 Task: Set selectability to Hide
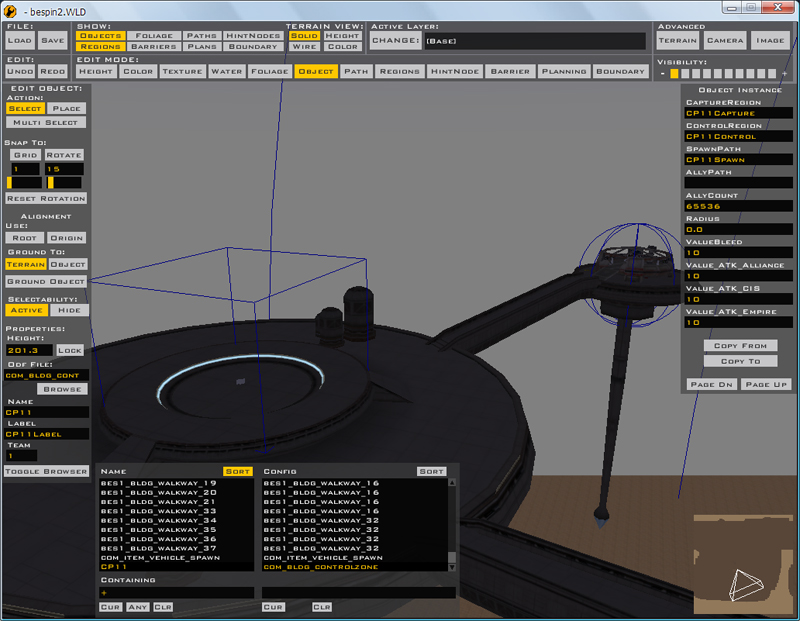tap(69, 310)
